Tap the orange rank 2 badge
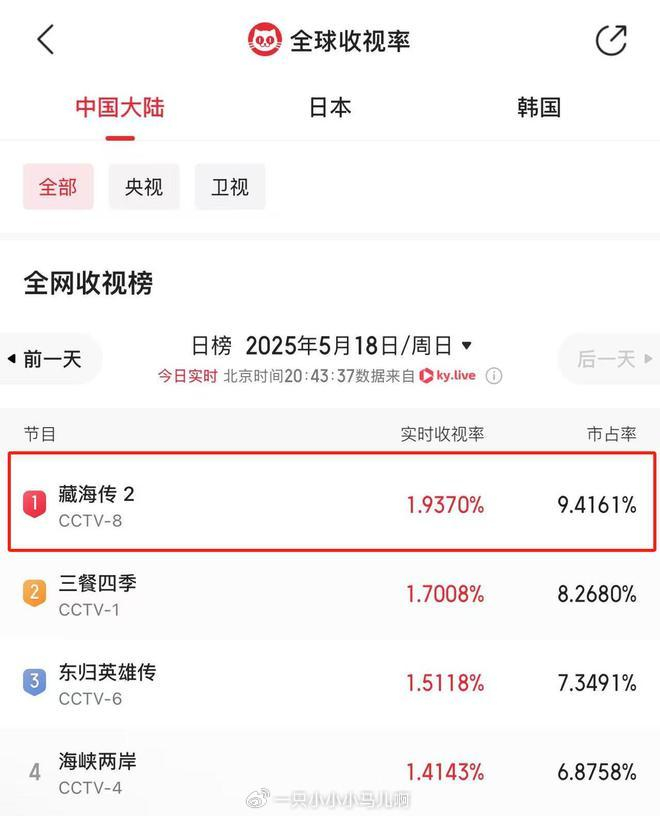 34,594
